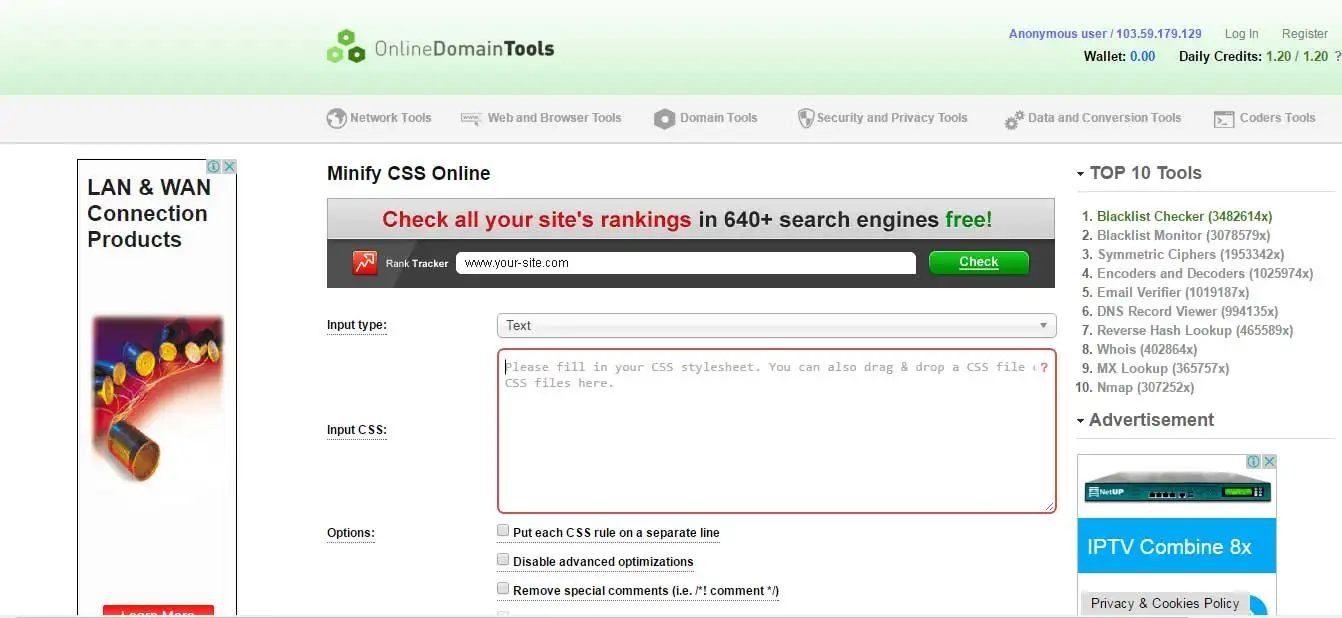Open the Input type Text dropdown
Screen dimensions: 1342x618
[776, 325]
